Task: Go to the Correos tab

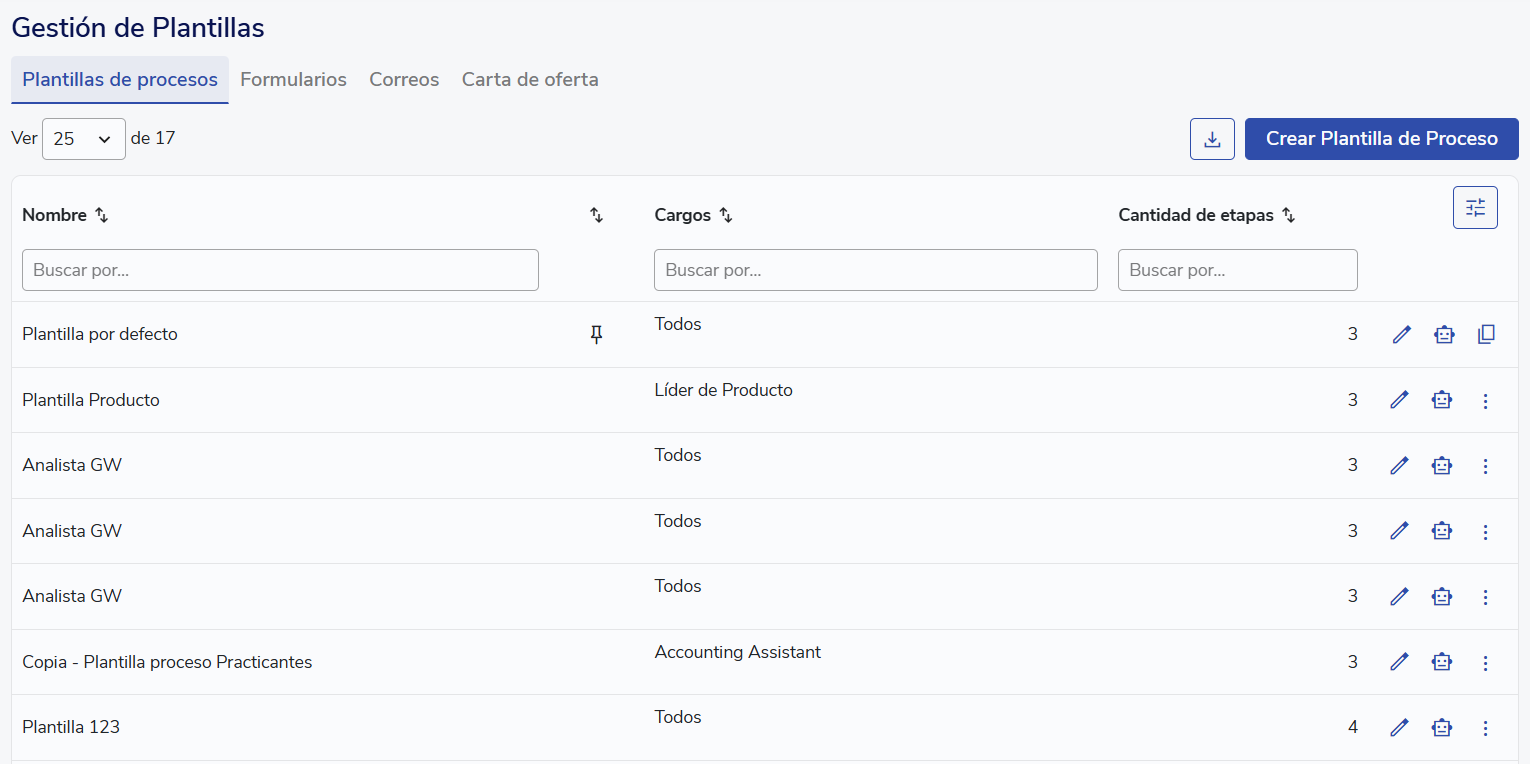Action: point(404,80)
